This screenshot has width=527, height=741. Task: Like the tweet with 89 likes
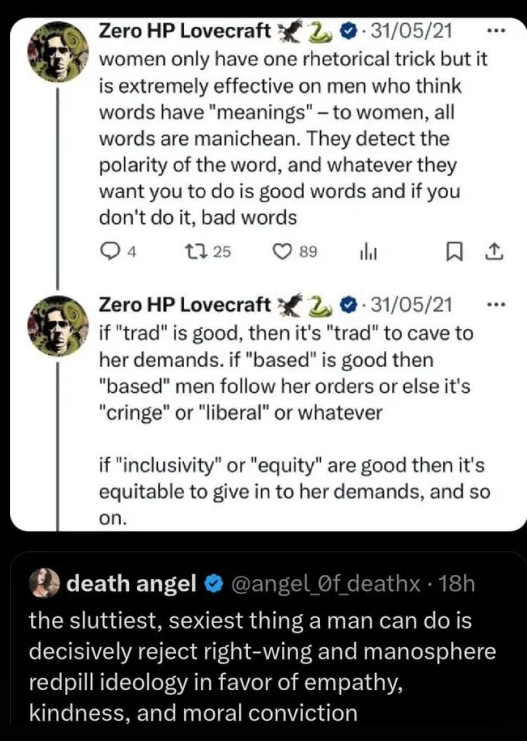283,251
